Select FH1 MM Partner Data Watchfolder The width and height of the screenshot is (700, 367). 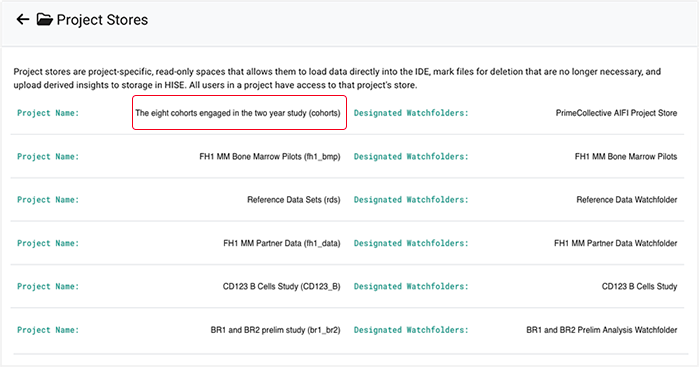pos(616,243)
